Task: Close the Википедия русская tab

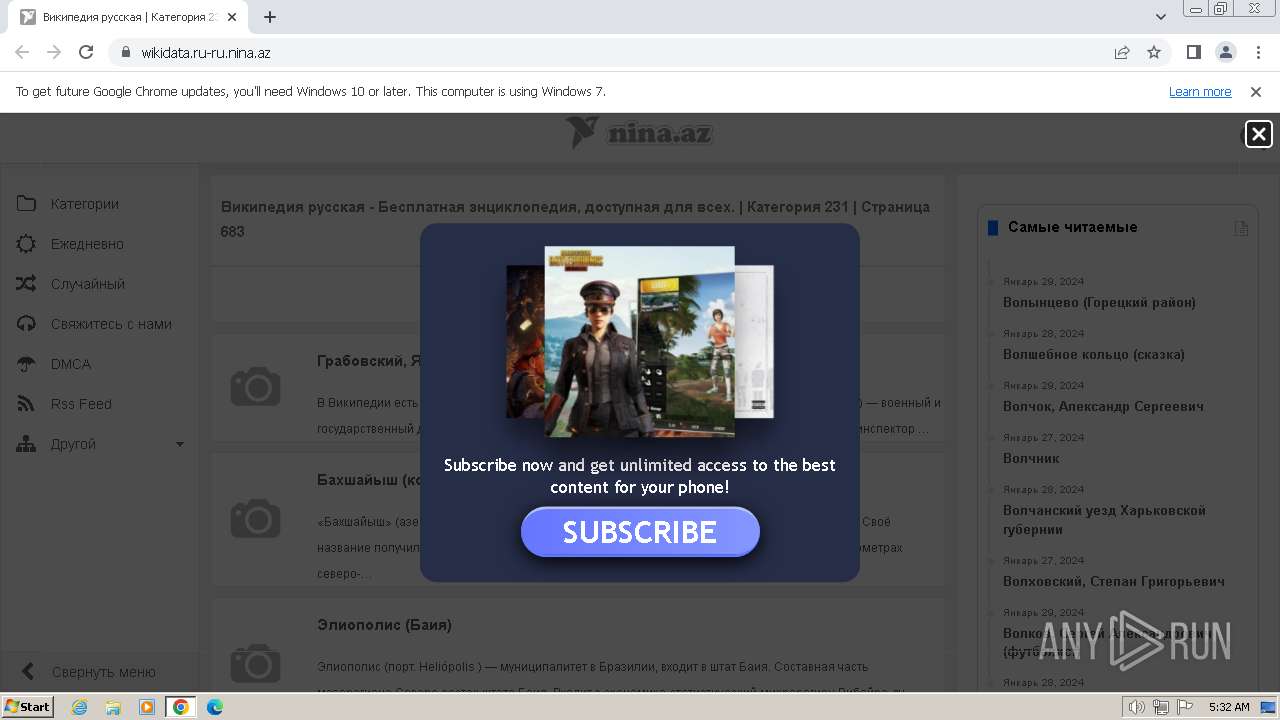Action: tap(232, 17)
